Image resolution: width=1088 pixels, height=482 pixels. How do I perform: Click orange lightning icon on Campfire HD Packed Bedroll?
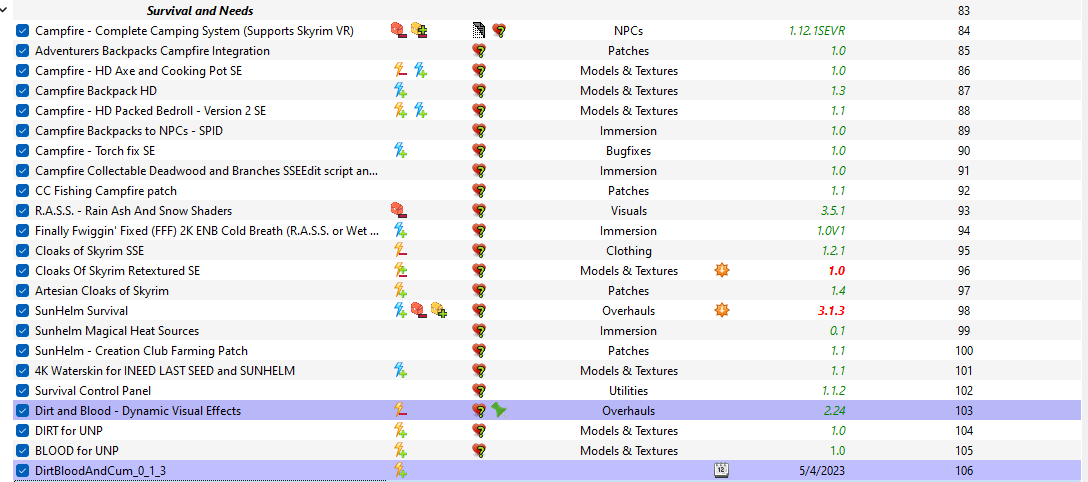pyautogui.click(x=400, y=110)
